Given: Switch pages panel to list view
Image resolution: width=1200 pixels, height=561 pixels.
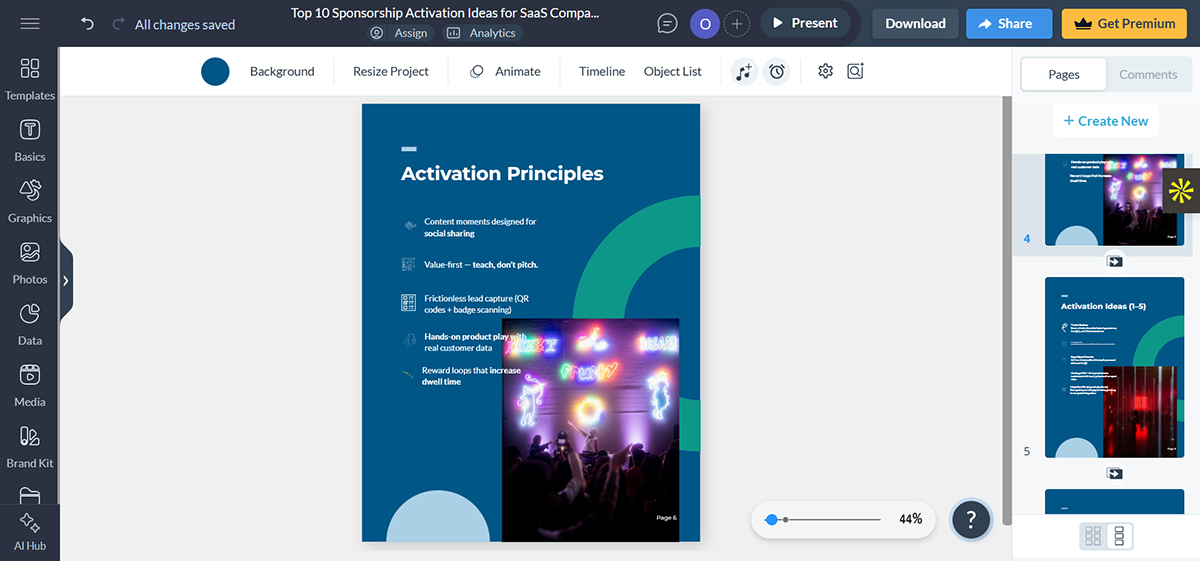Looking at the screenshot, I should coord(1119,536).
